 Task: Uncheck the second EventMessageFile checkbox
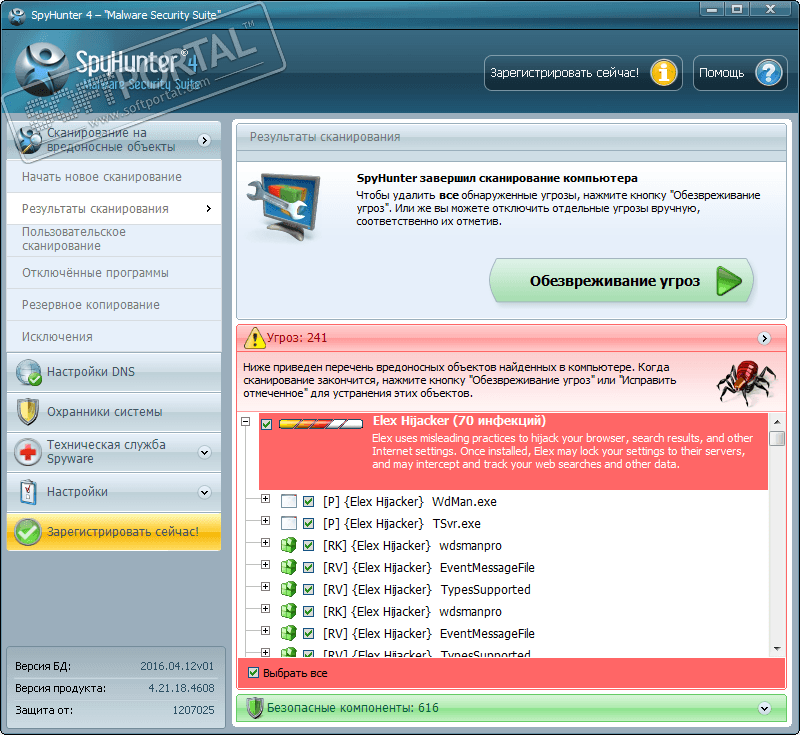(x=308, y=633)
